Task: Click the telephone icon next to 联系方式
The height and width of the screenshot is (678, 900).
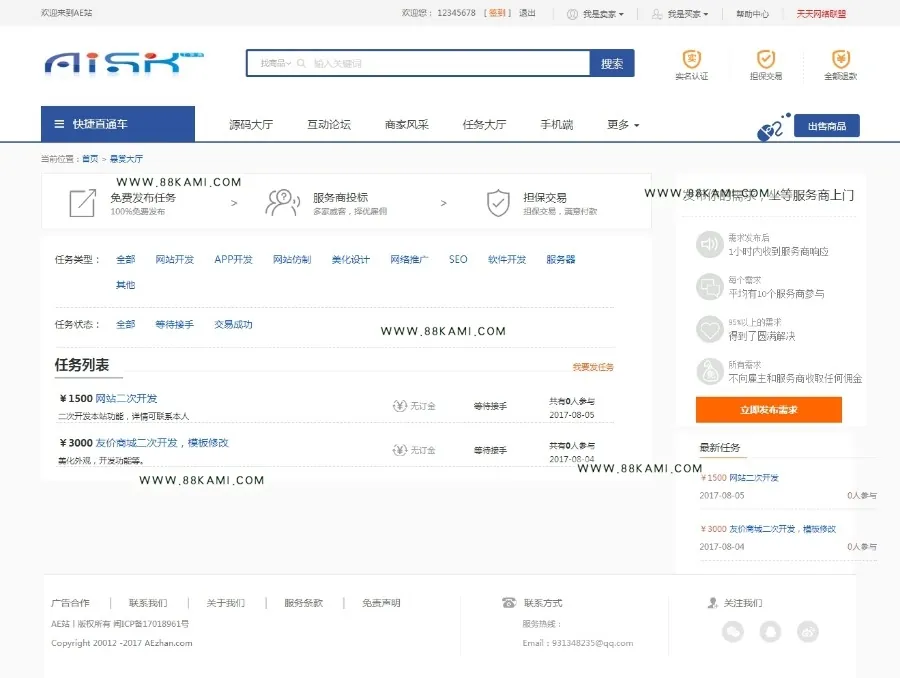Action: tap(509, 602)
